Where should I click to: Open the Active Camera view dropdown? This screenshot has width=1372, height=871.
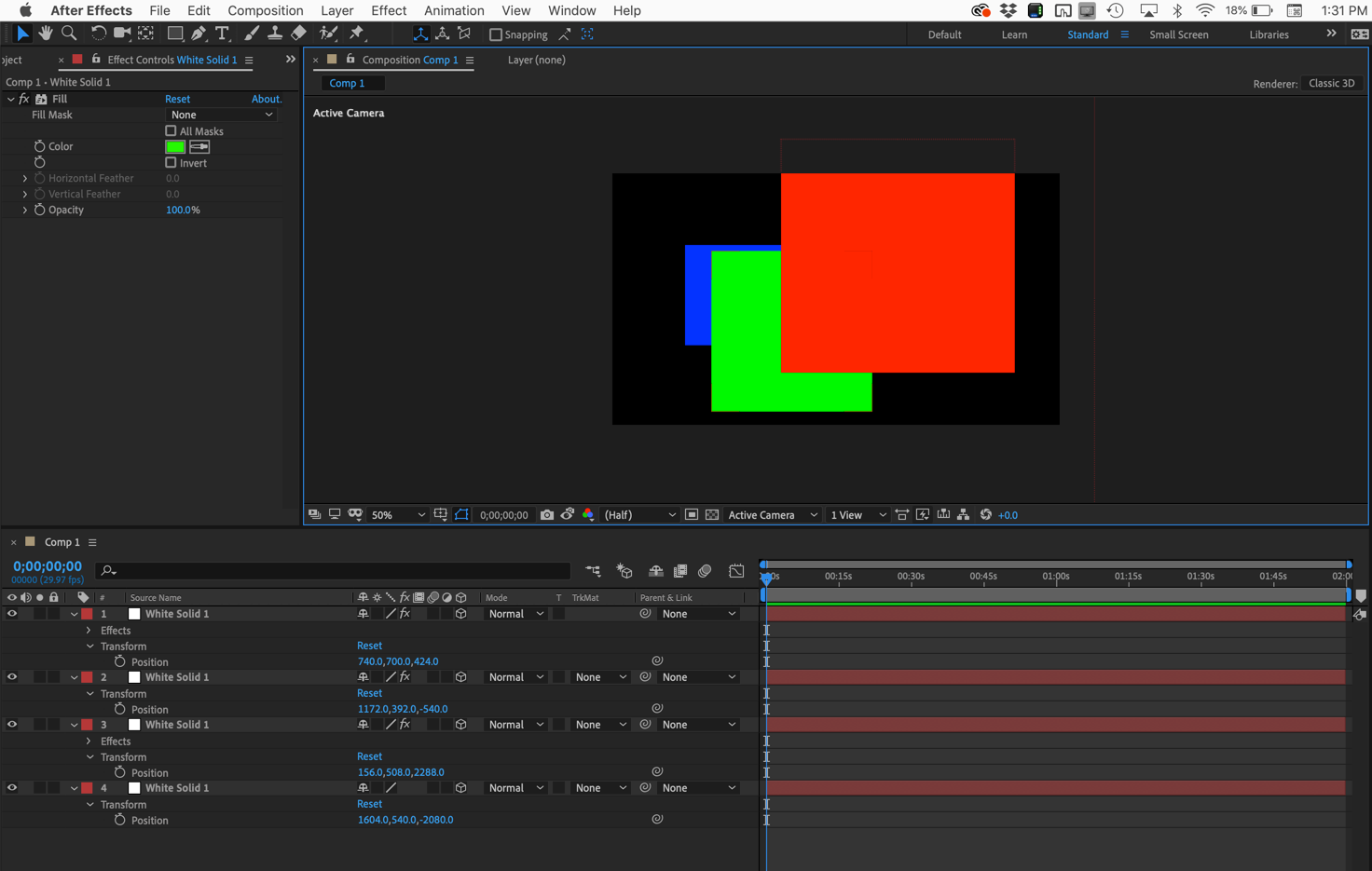click(x=773, y=515)
